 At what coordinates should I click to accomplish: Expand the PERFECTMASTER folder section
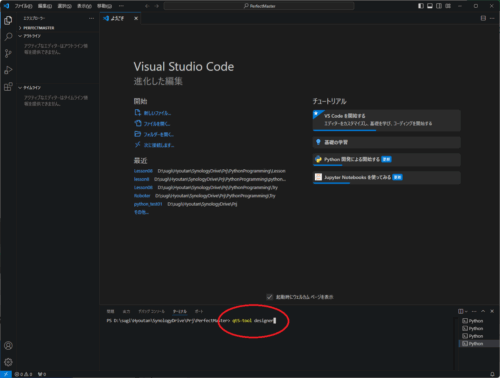click(x=37, y=28)
